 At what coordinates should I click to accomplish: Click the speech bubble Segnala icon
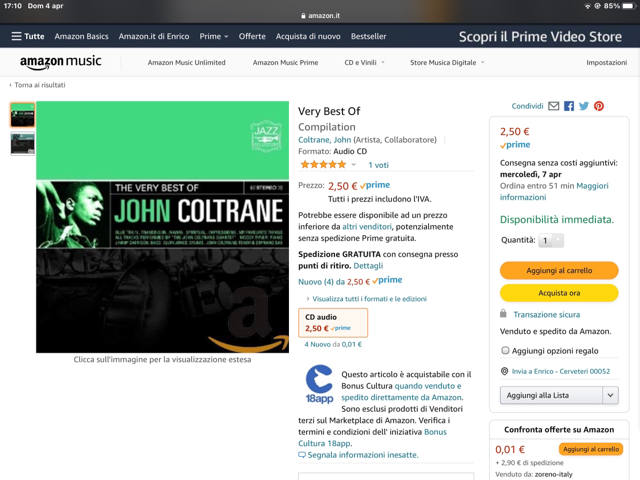tap(302, 455)
